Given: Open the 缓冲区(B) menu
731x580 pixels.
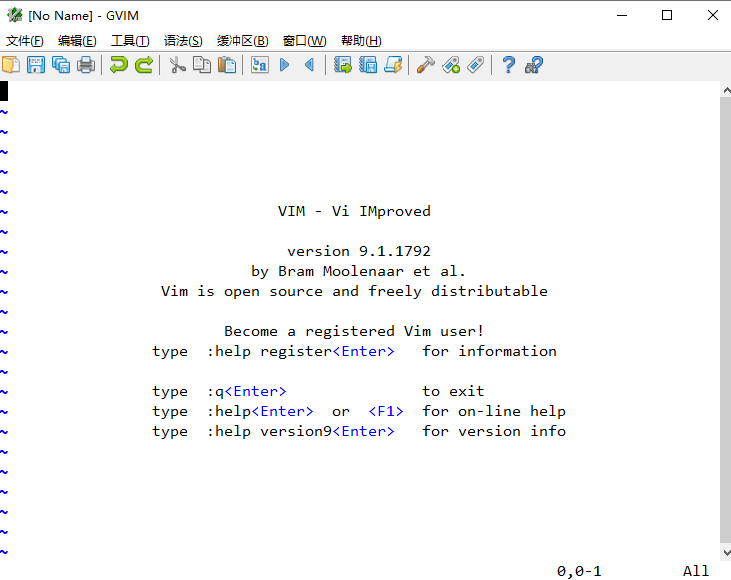Looking at the screenshot, I should 242,41.
